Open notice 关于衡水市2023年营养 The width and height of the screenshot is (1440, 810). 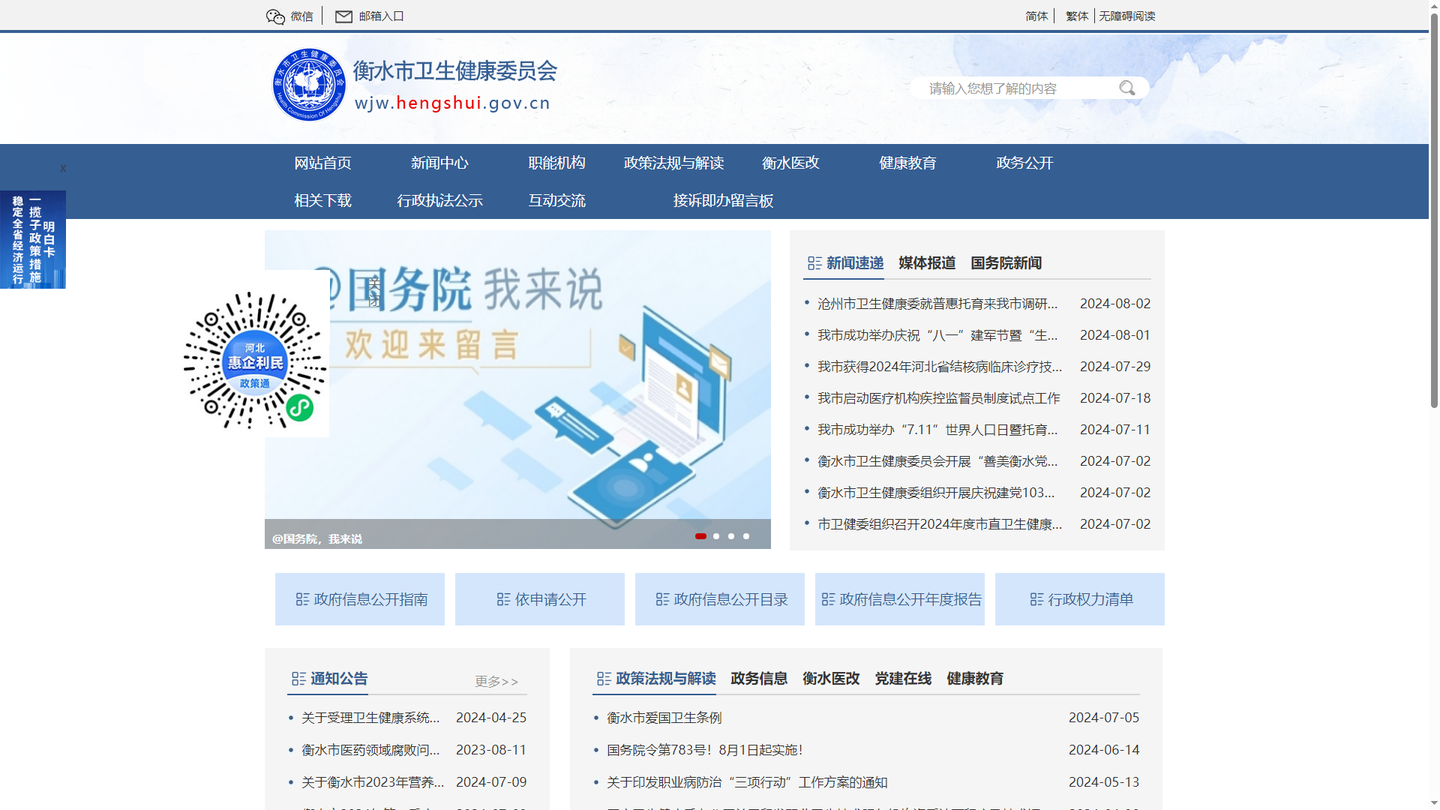[x=371, y=782]
